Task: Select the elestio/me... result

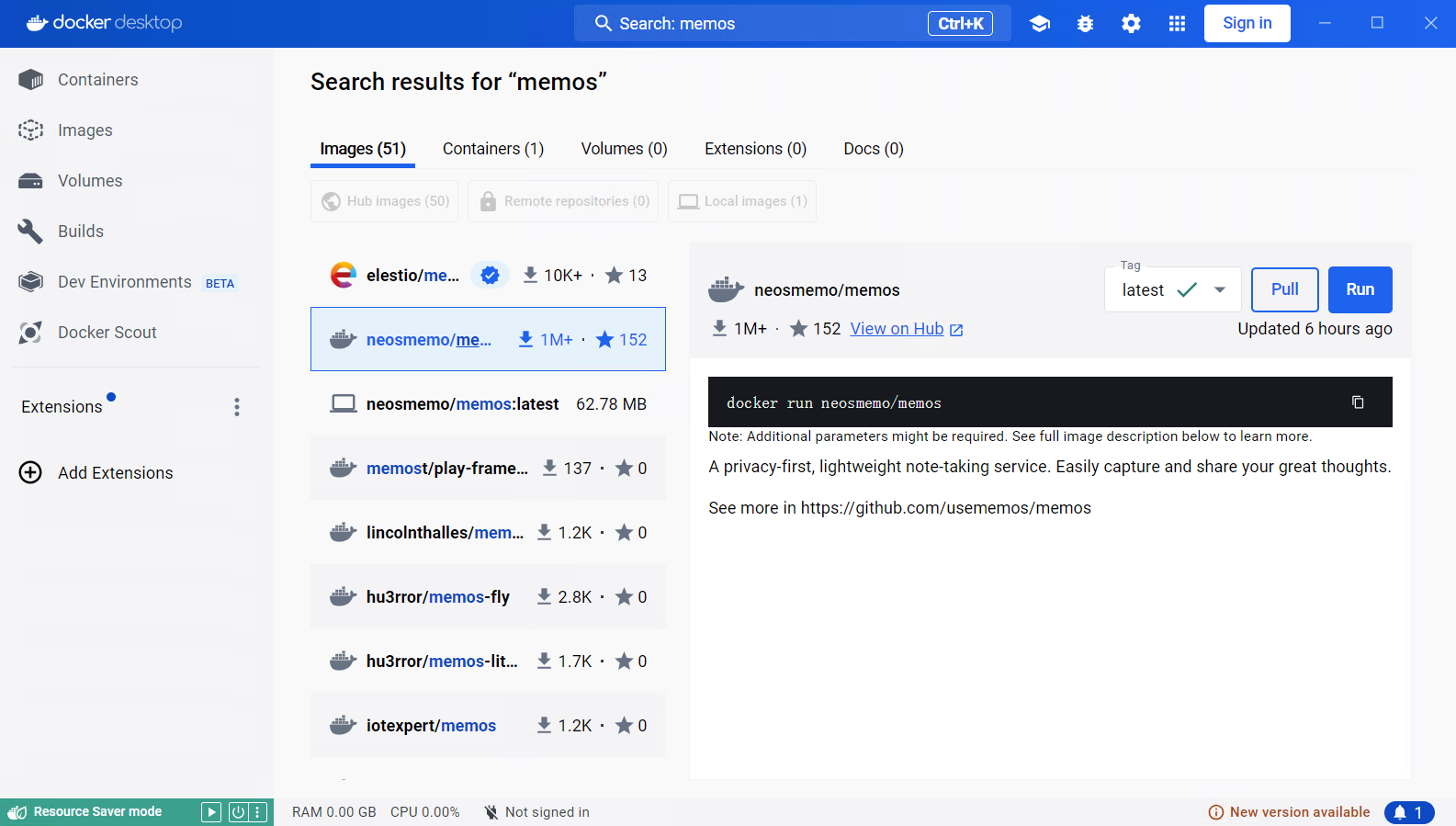Action: coord(488,275)
